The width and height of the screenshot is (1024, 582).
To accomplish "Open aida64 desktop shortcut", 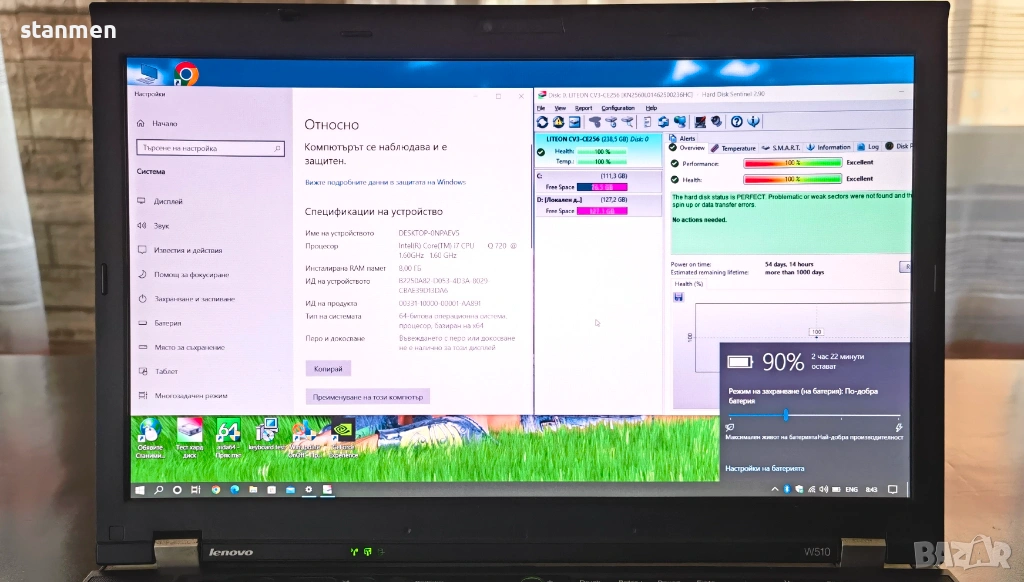I will point(228,440).
